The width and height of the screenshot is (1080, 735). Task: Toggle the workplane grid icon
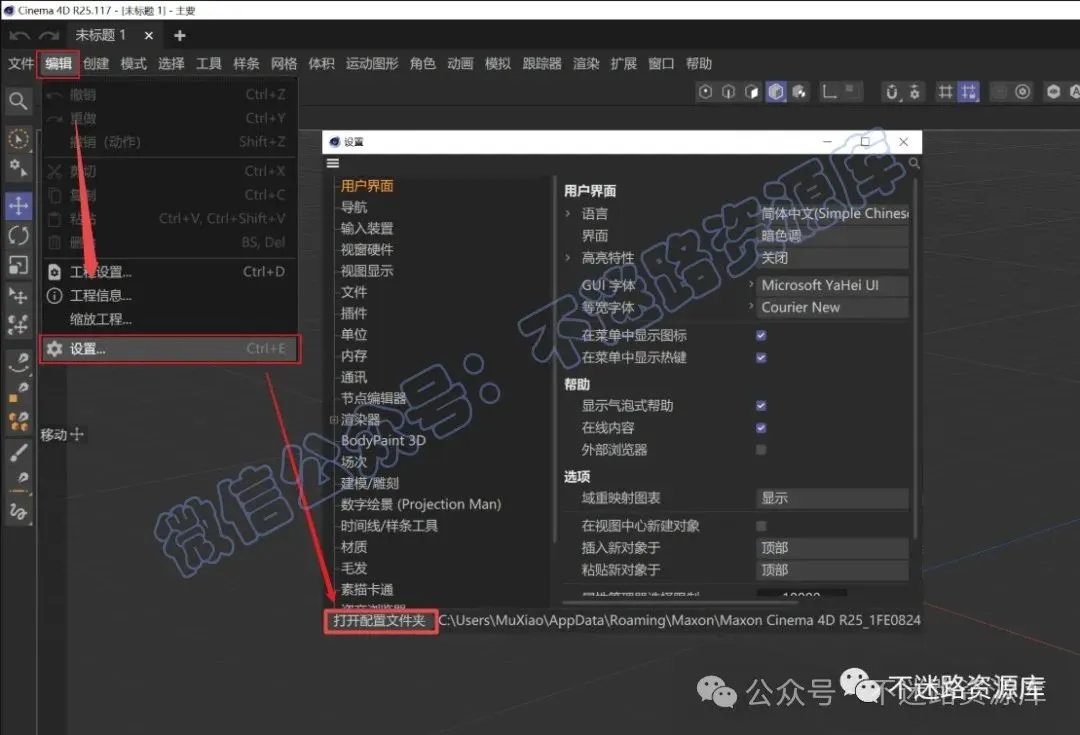pyautogui.click(x=946, y=92)
